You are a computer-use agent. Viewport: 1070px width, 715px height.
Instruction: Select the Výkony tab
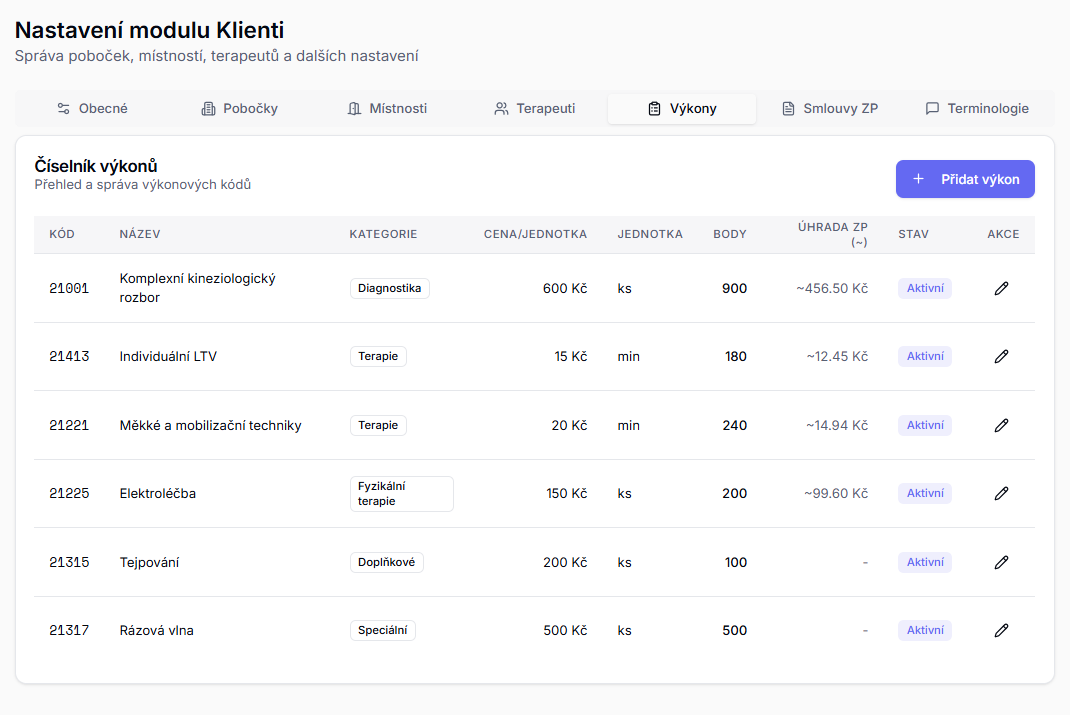point(682,108)
